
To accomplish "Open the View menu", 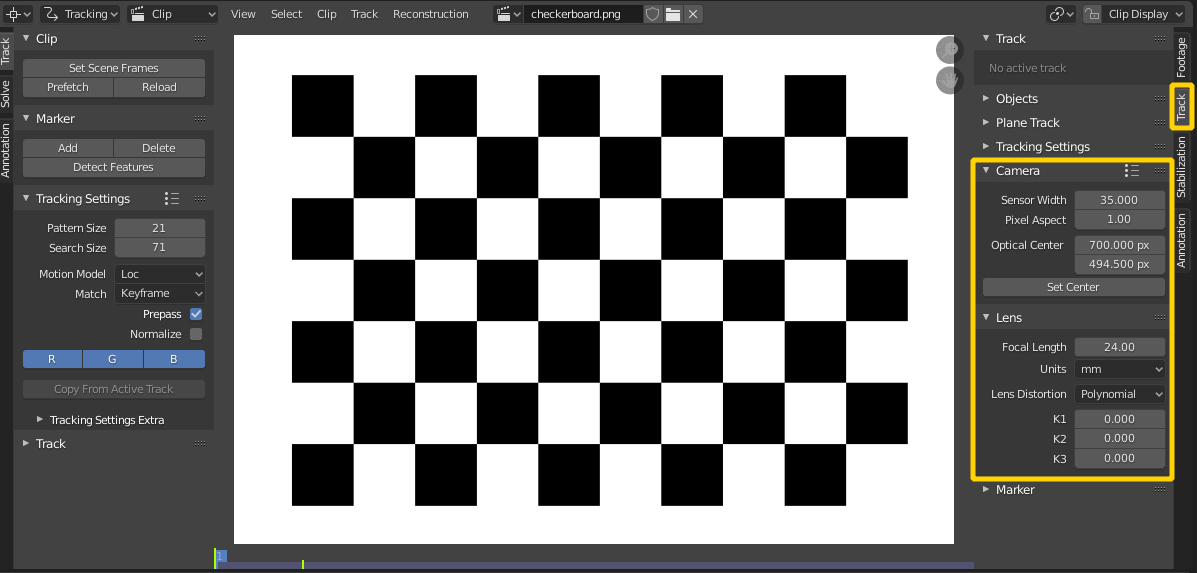I will [x=243, y=14].
